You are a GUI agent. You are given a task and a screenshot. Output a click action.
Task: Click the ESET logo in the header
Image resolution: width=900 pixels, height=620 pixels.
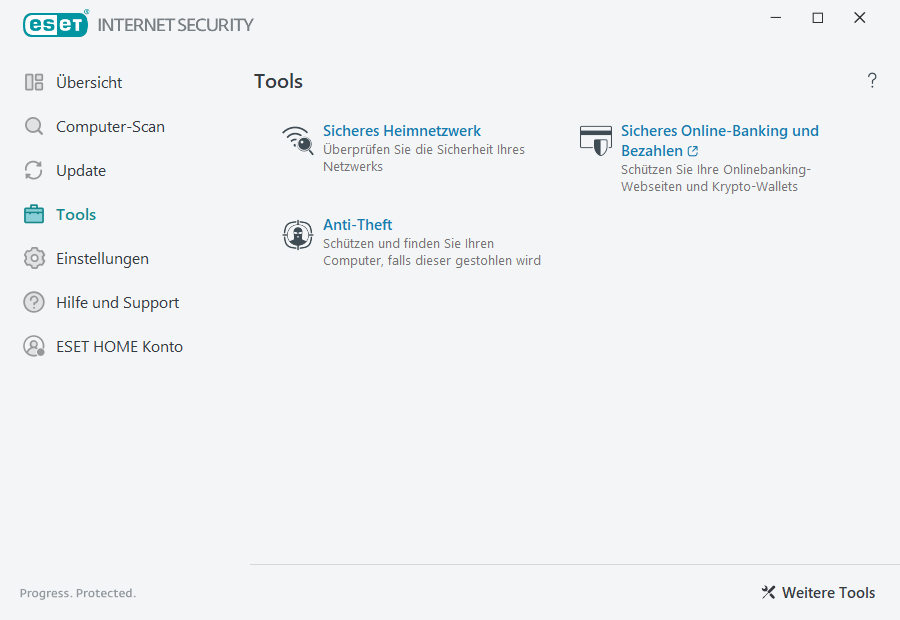coord(55,24)
